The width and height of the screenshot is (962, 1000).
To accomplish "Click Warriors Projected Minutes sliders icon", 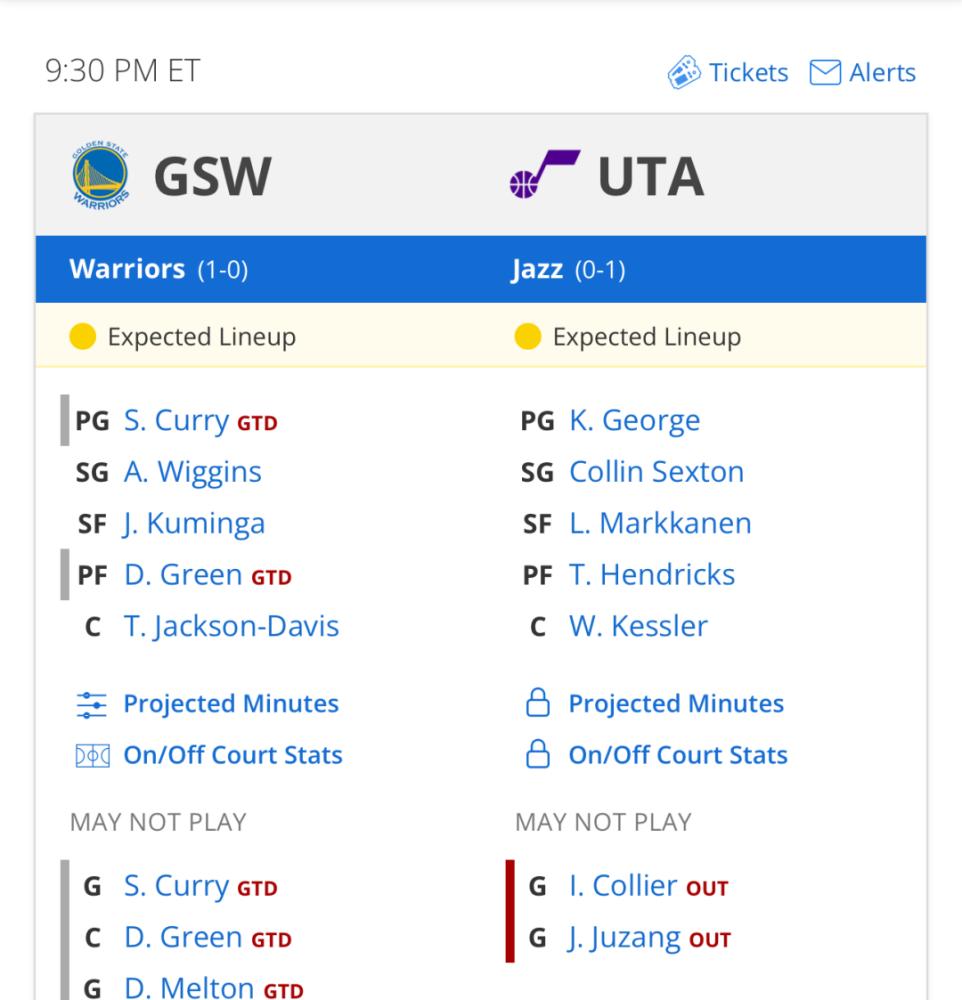I will tap(92, 705).
